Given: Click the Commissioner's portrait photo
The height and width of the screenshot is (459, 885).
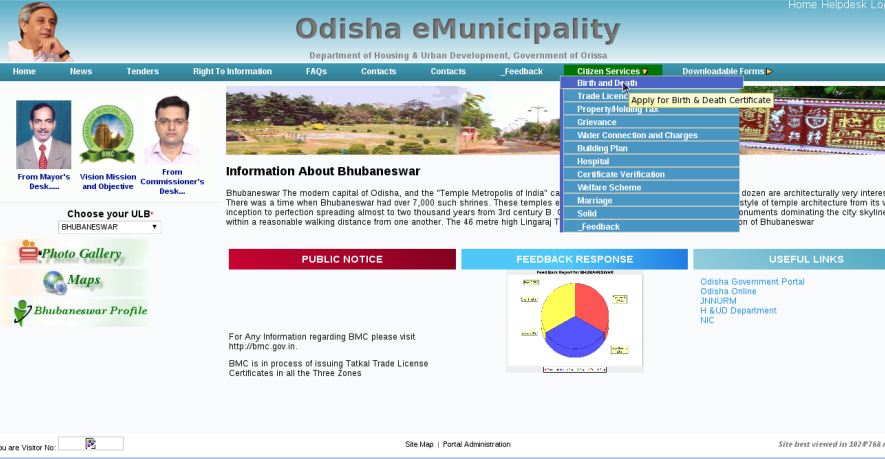Looking at the screenshot, I should point(172,130).
